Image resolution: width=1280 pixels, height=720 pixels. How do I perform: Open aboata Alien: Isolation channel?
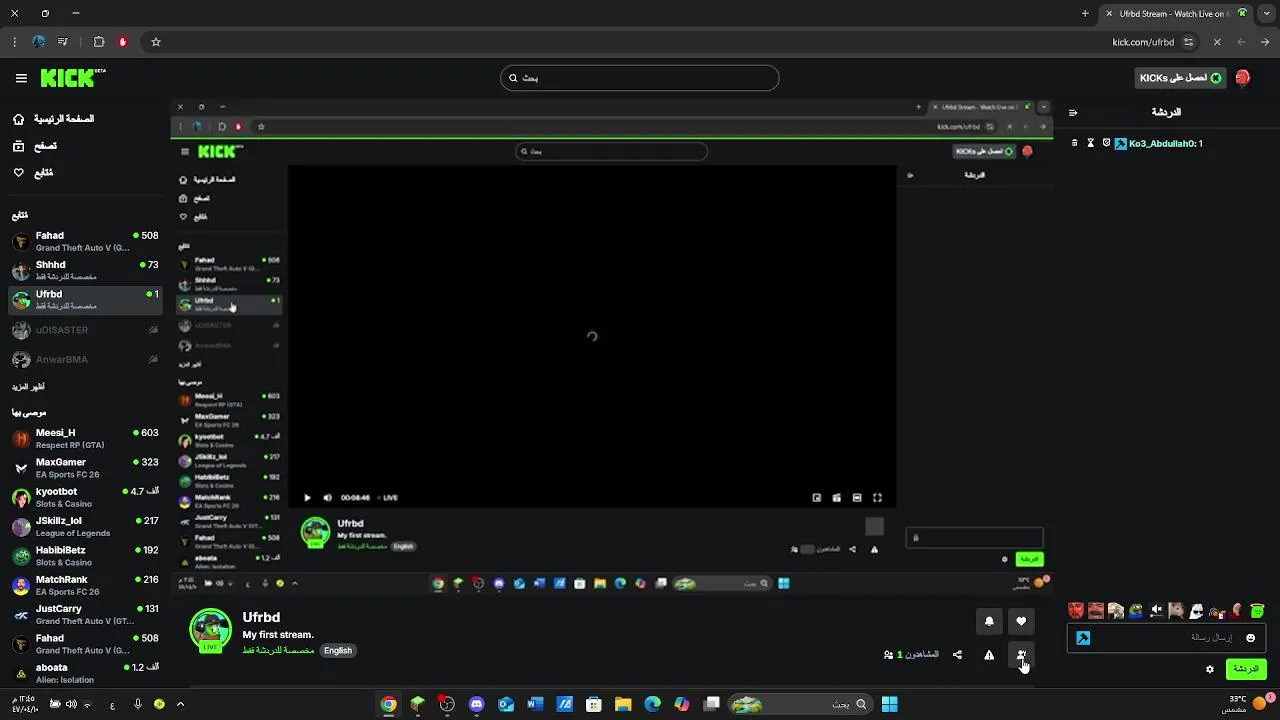85,673
